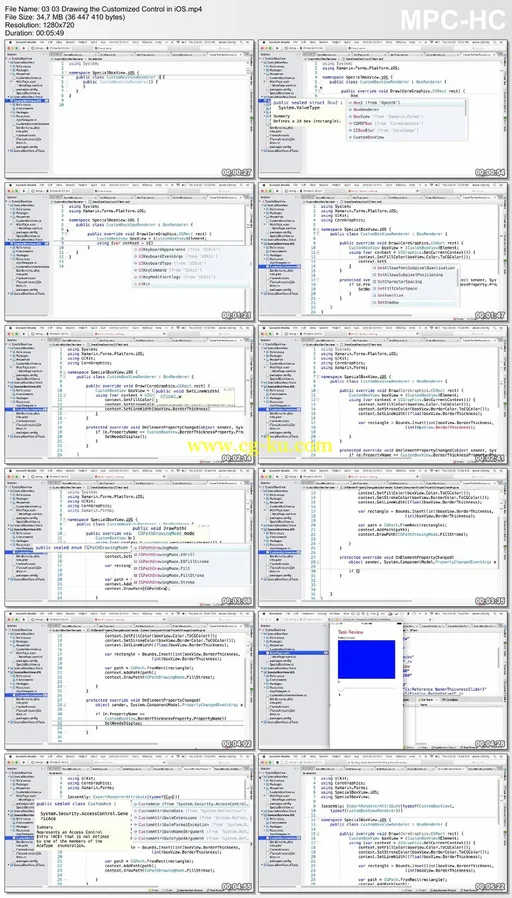Pick the highlighted SetShadow suggestion
The width and height of the screenshot is (512, 898).
click(x=415, y=302)
